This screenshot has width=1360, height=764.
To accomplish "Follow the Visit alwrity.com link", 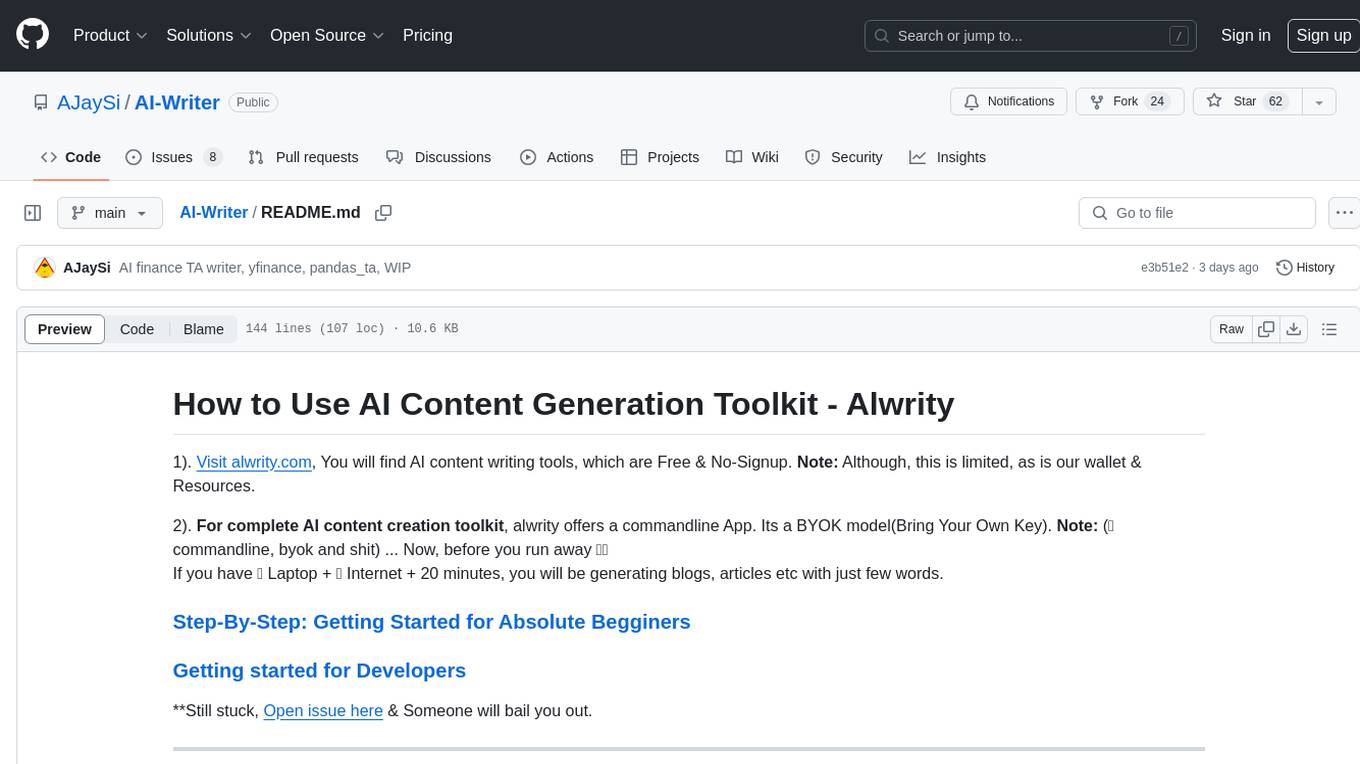I will click(x=254, y=462).
